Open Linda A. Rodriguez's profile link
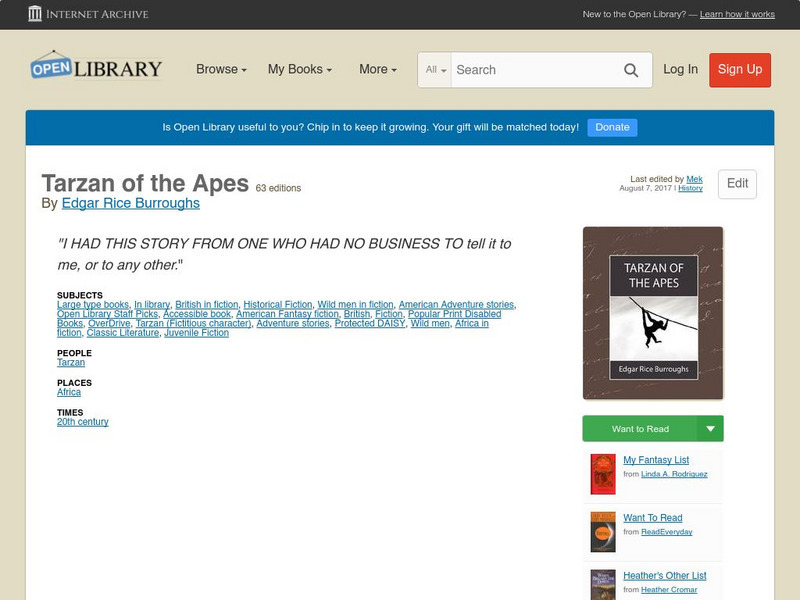The height and width of the screenshot is (600, 800). [674, 474]
